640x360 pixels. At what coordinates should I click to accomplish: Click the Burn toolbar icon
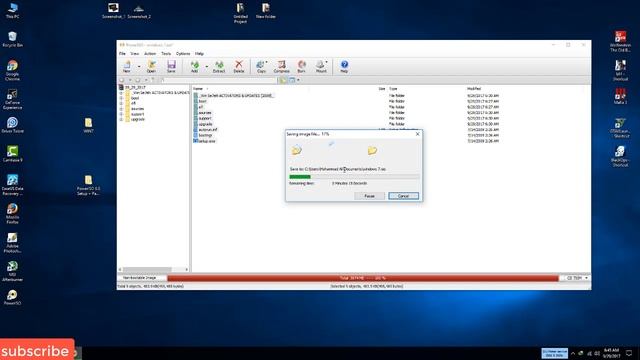pos(302,66)
